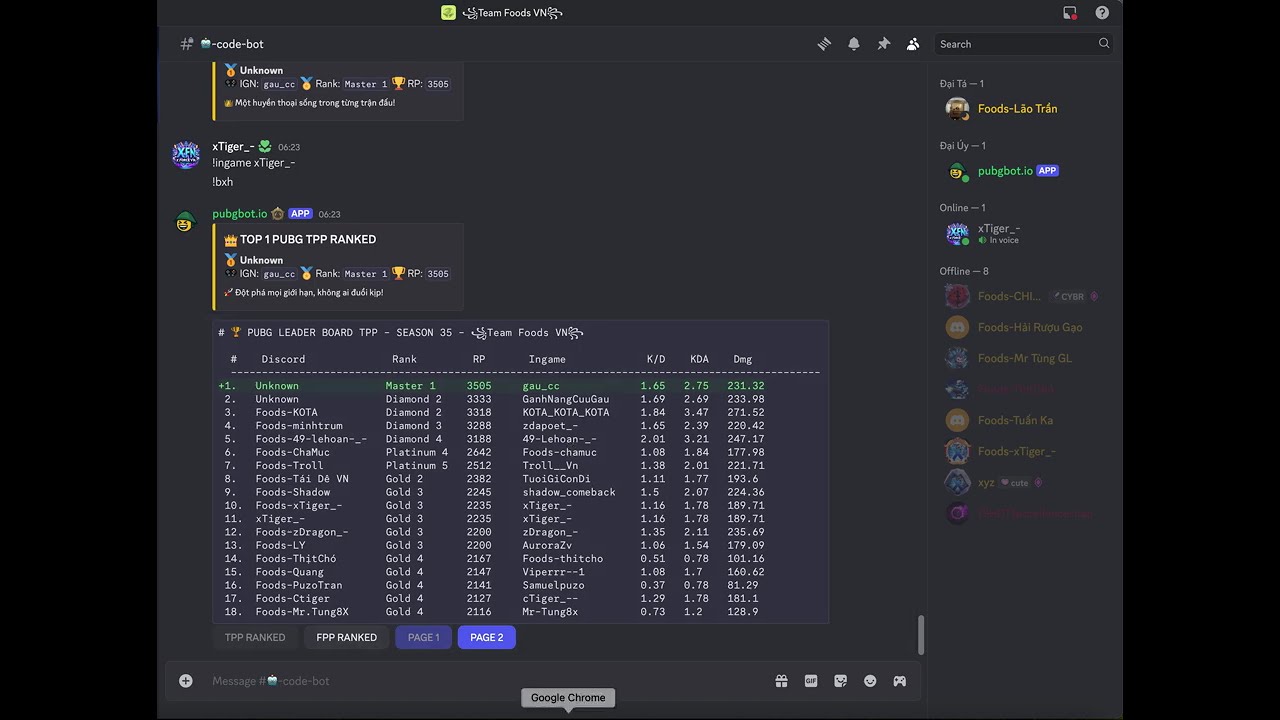Open the inbox icon at top right

coord(1070,13)
